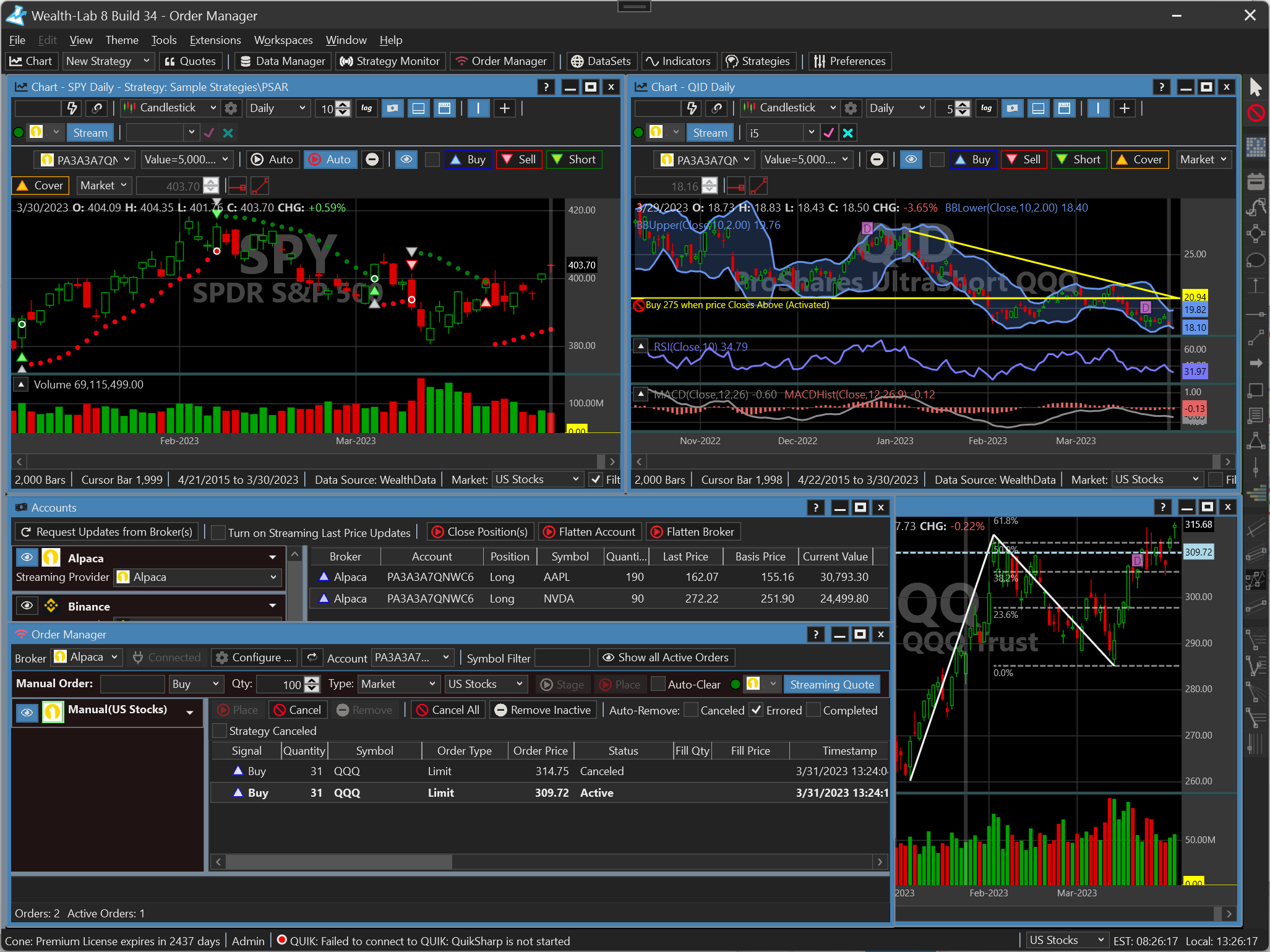Open manual order Type Market dropdown
The height and width of the screenshot is (952, 1270).
399,684
